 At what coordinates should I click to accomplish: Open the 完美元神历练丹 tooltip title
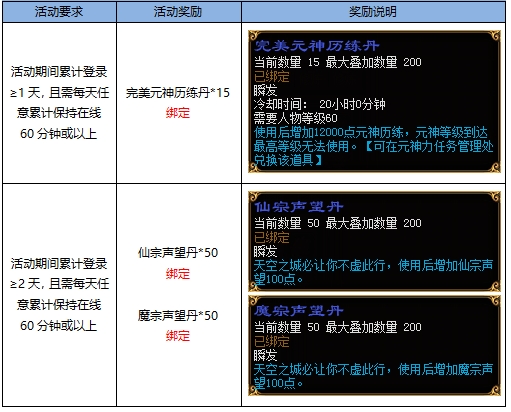316,46
